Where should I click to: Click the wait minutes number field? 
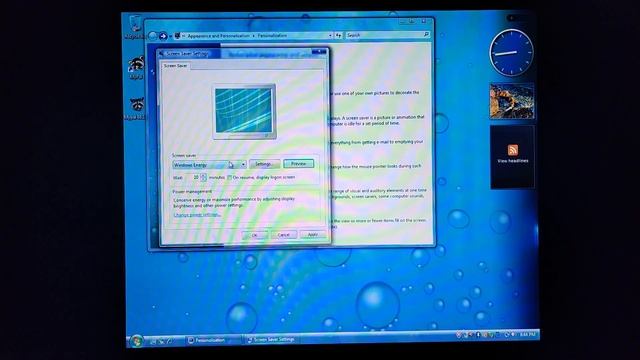pos(193,178)
